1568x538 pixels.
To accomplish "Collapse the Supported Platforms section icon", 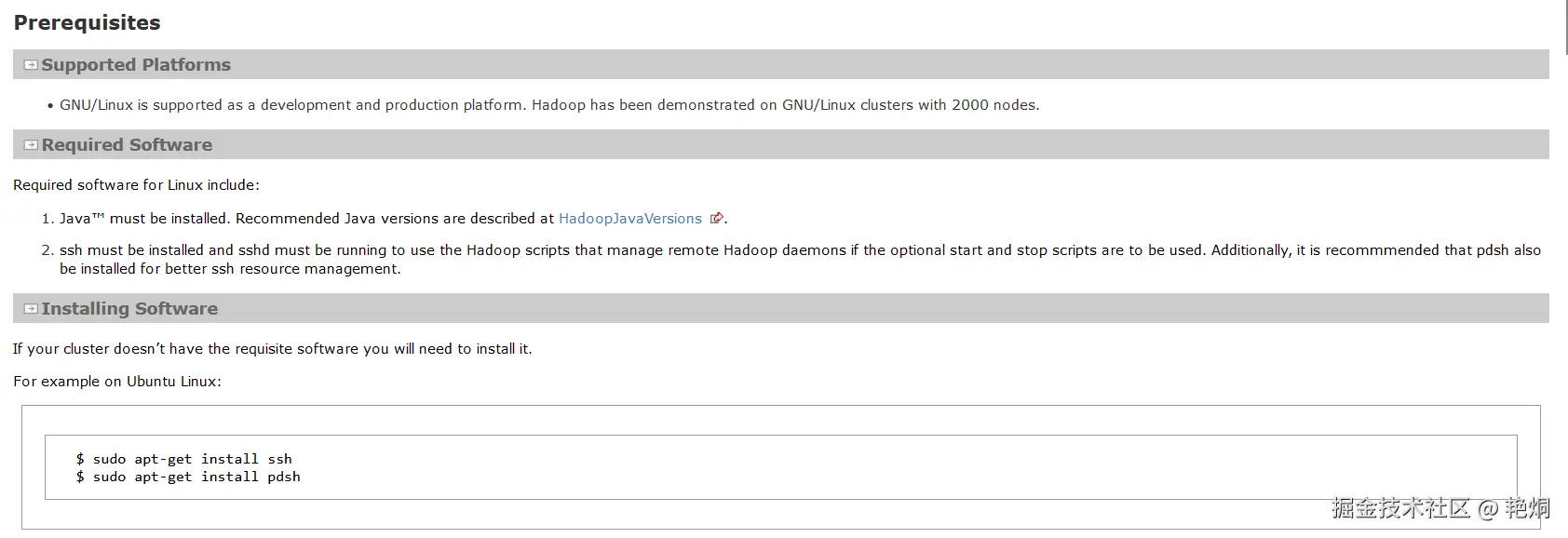I will [31, 65].
